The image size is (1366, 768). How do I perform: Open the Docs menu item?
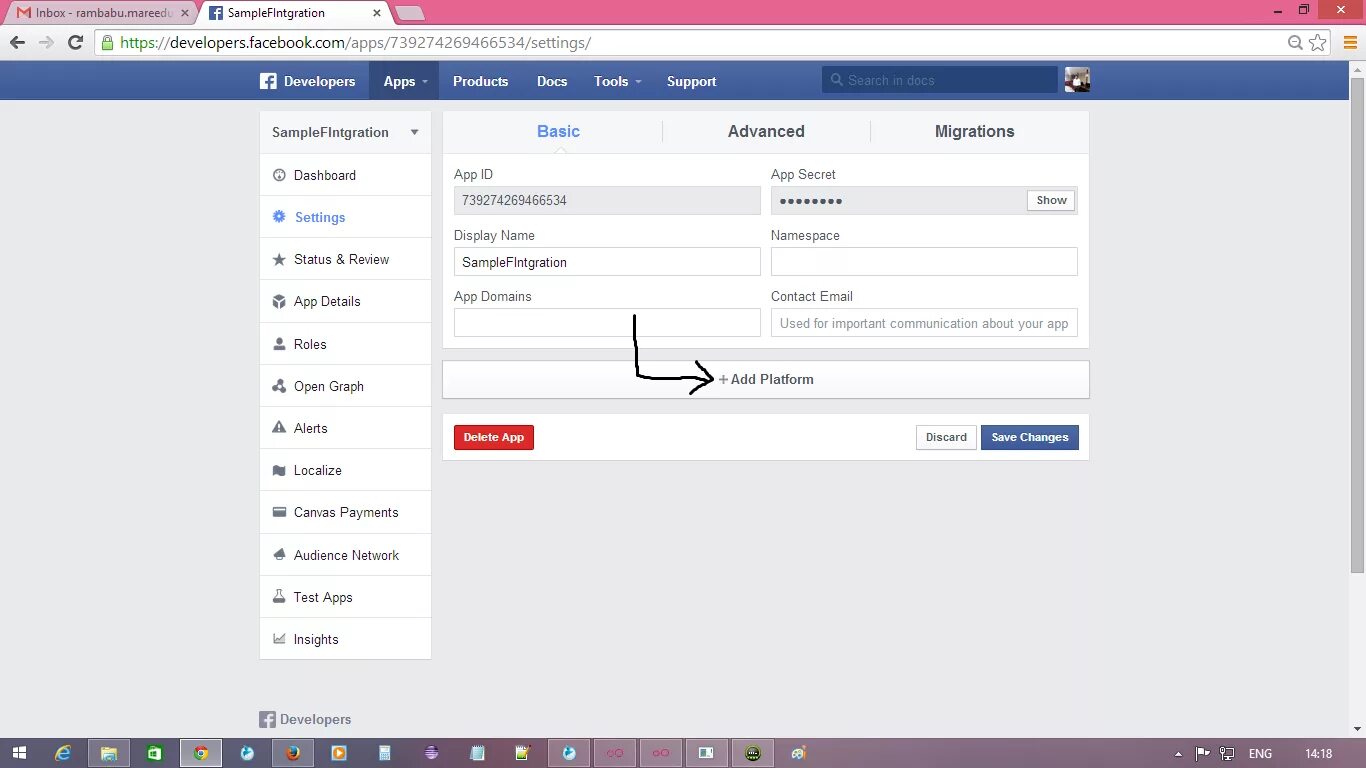point(552,81)
